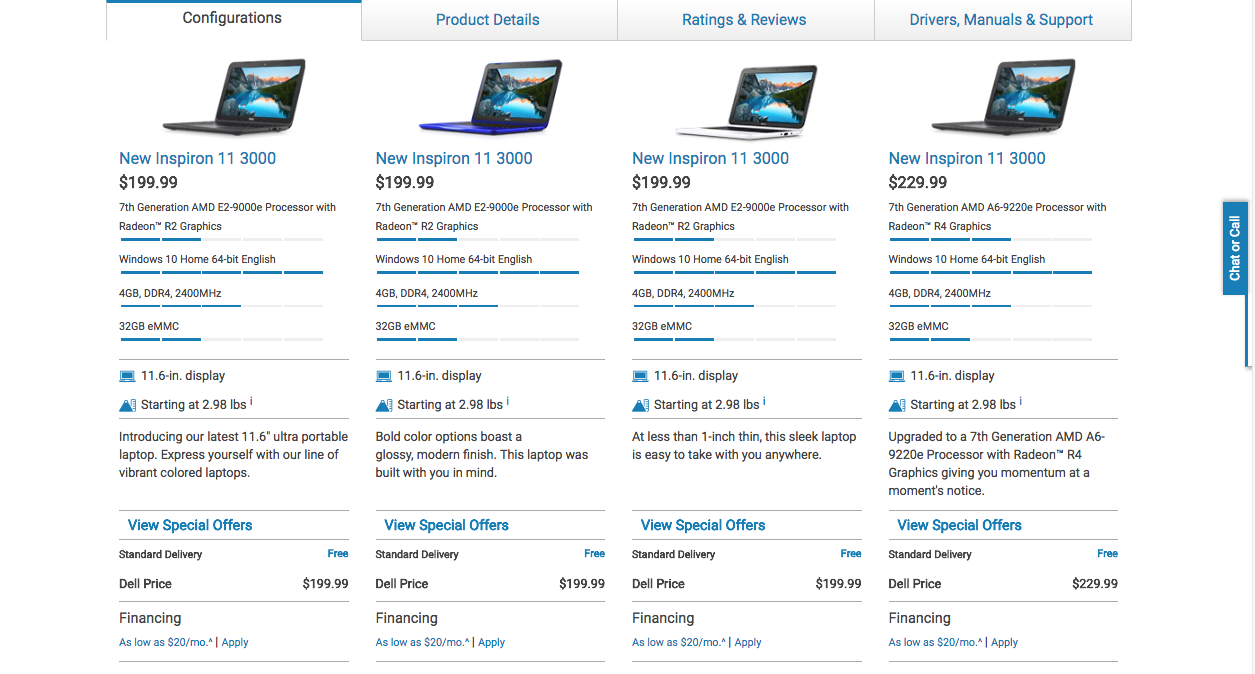Screen dimensions: 1255x674
Task: Click weight icon in the $229.99 laptop card
Action: pos(897,405)
